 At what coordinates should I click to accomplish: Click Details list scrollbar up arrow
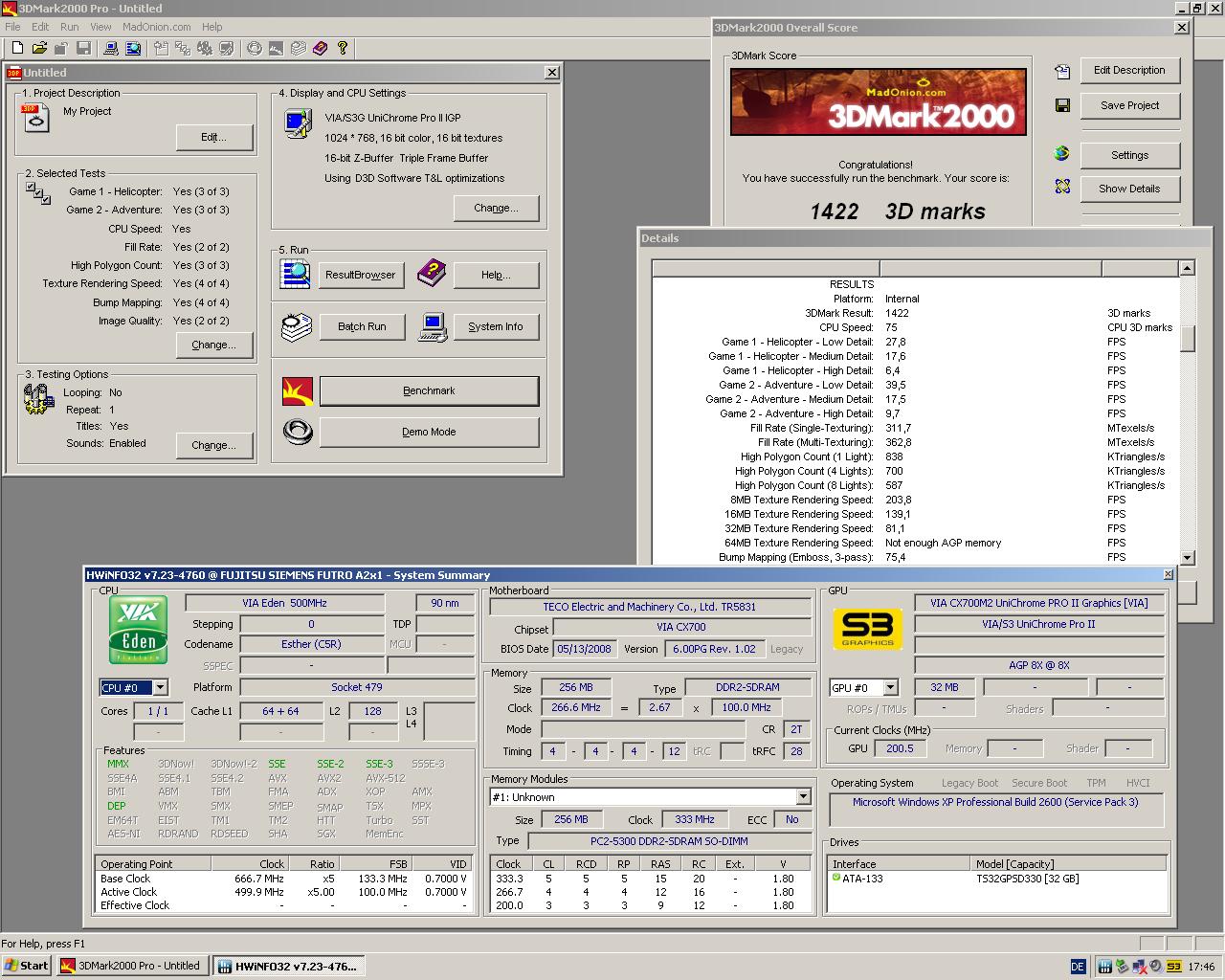(x=1187, y=268)
